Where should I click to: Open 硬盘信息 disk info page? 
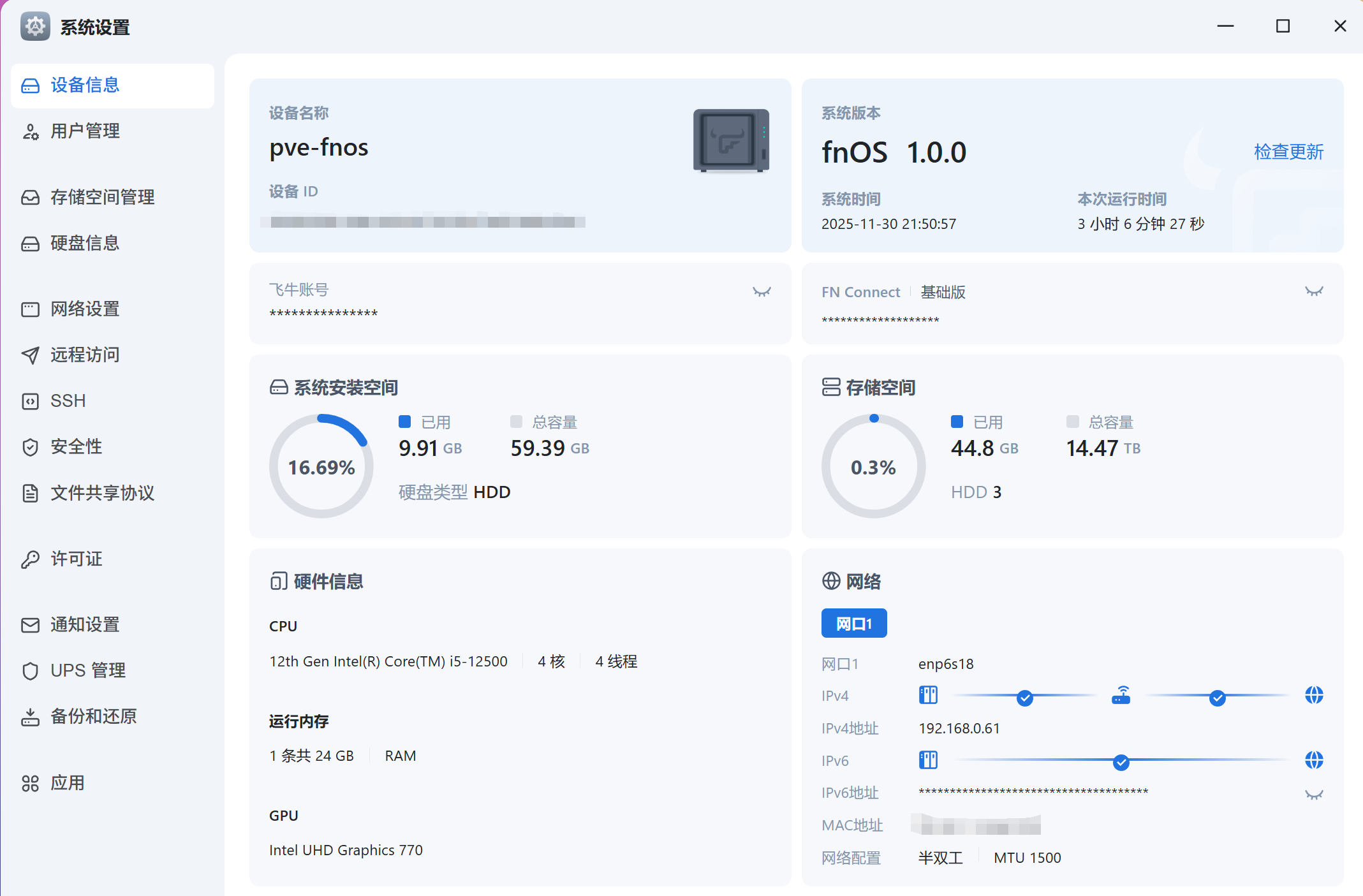85,244
